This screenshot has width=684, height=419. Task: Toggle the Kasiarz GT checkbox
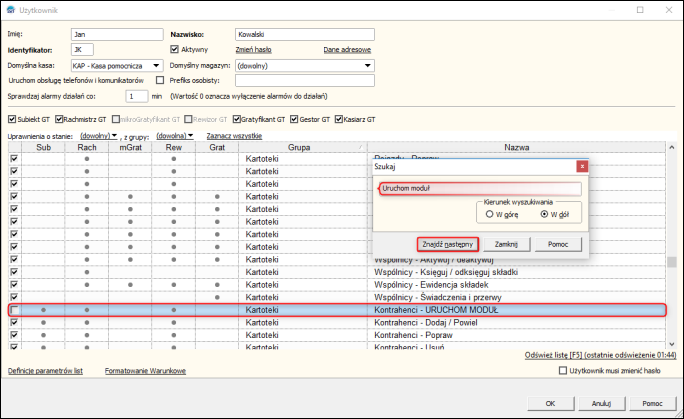[340, 119]
